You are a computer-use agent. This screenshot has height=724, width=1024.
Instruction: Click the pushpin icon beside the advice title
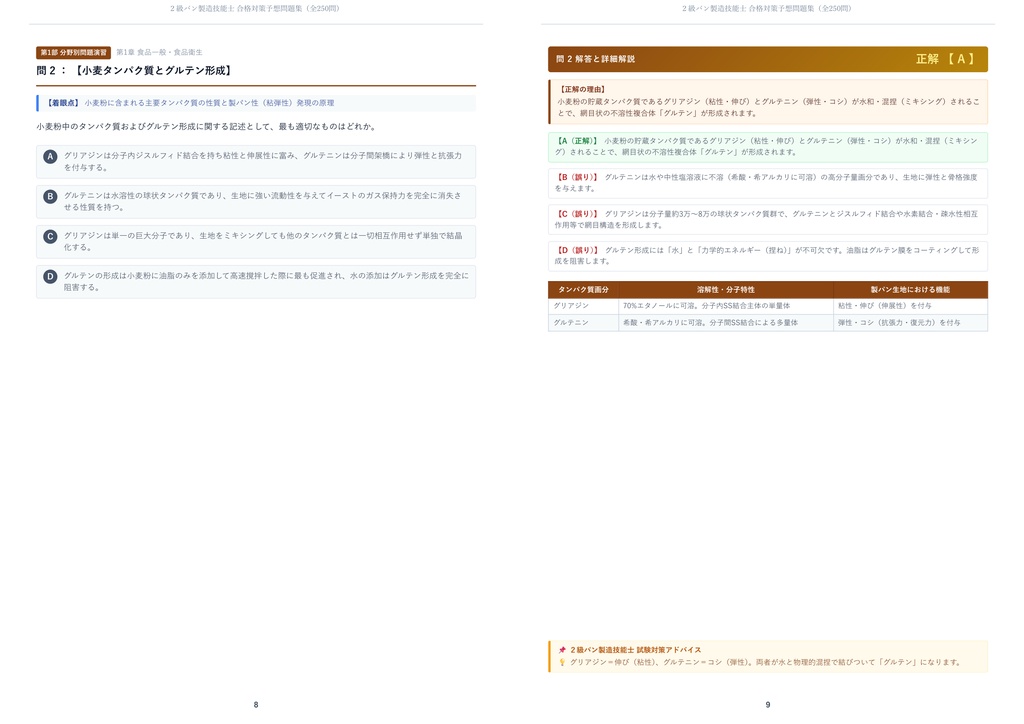point(562,650)
